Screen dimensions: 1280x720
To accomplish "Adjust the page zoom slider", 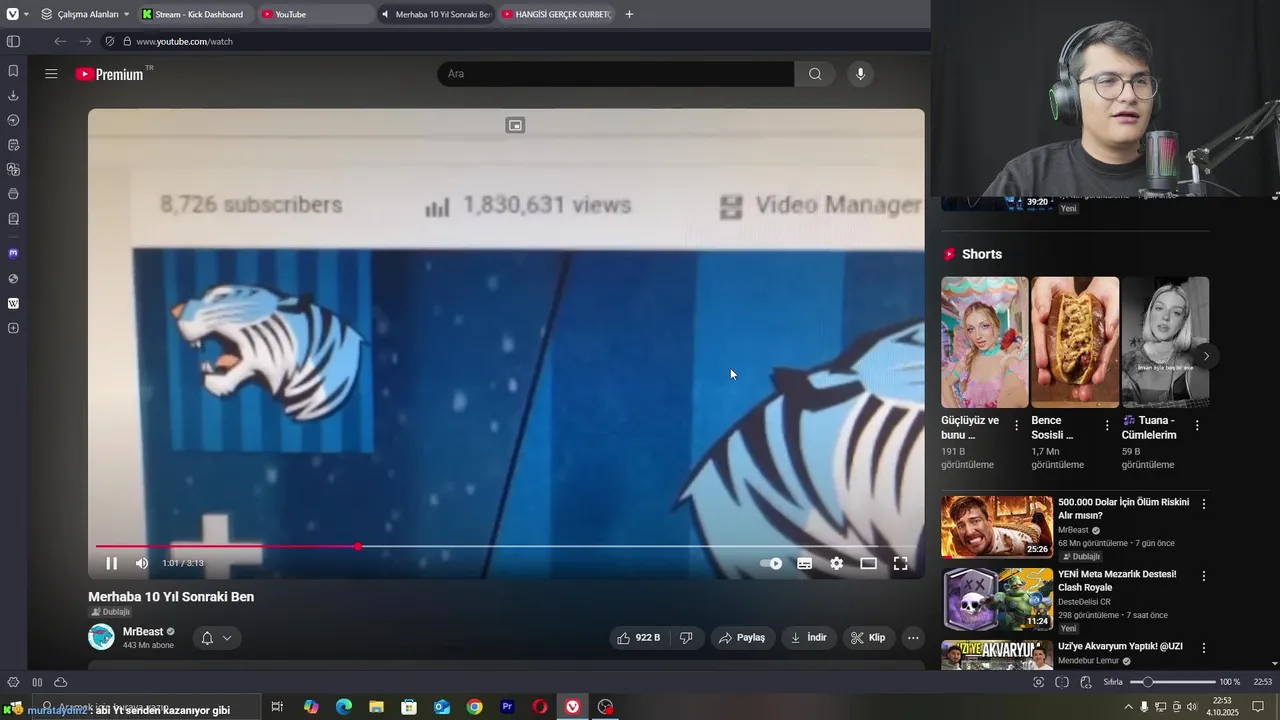I will tap(1172, 682).
